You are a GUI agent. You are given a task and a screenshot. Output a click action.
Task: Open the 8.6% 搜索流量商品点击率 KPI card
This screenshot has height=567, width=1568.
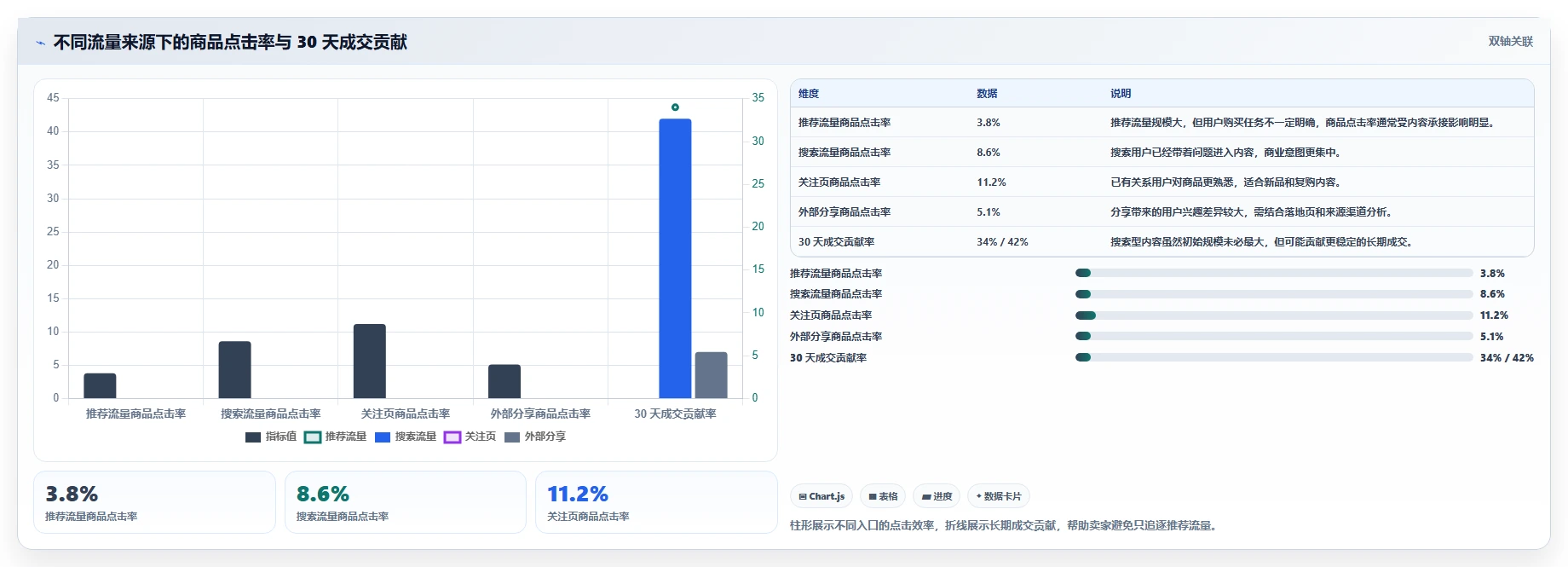(406, 502)
